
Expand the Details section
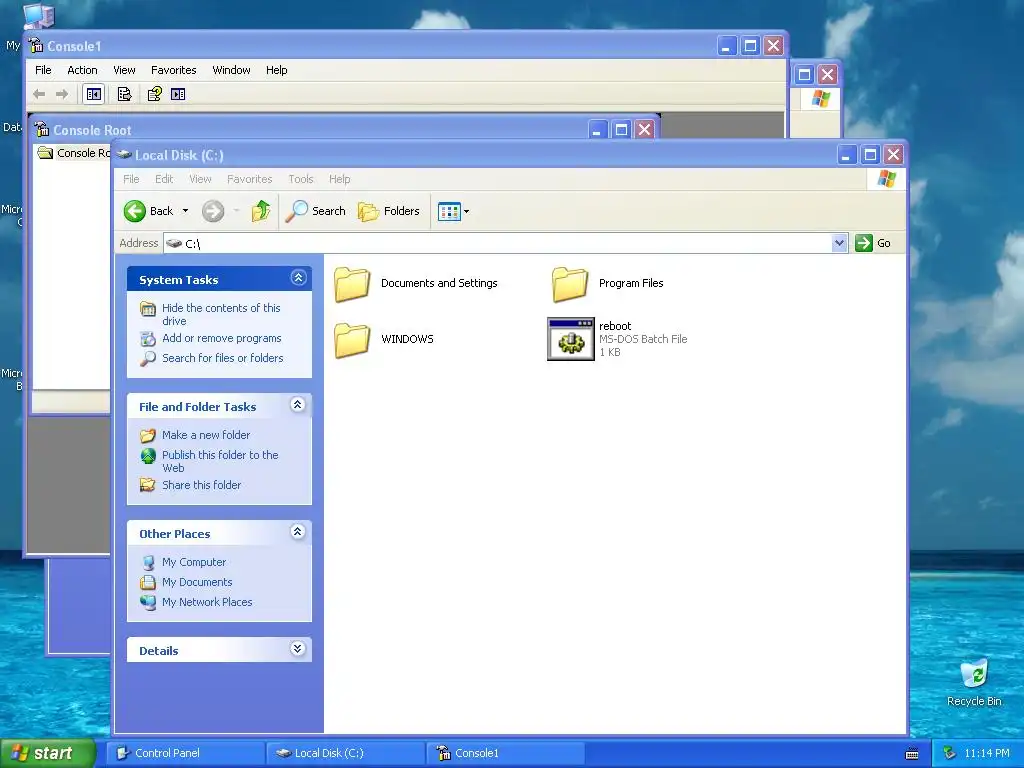298,648
